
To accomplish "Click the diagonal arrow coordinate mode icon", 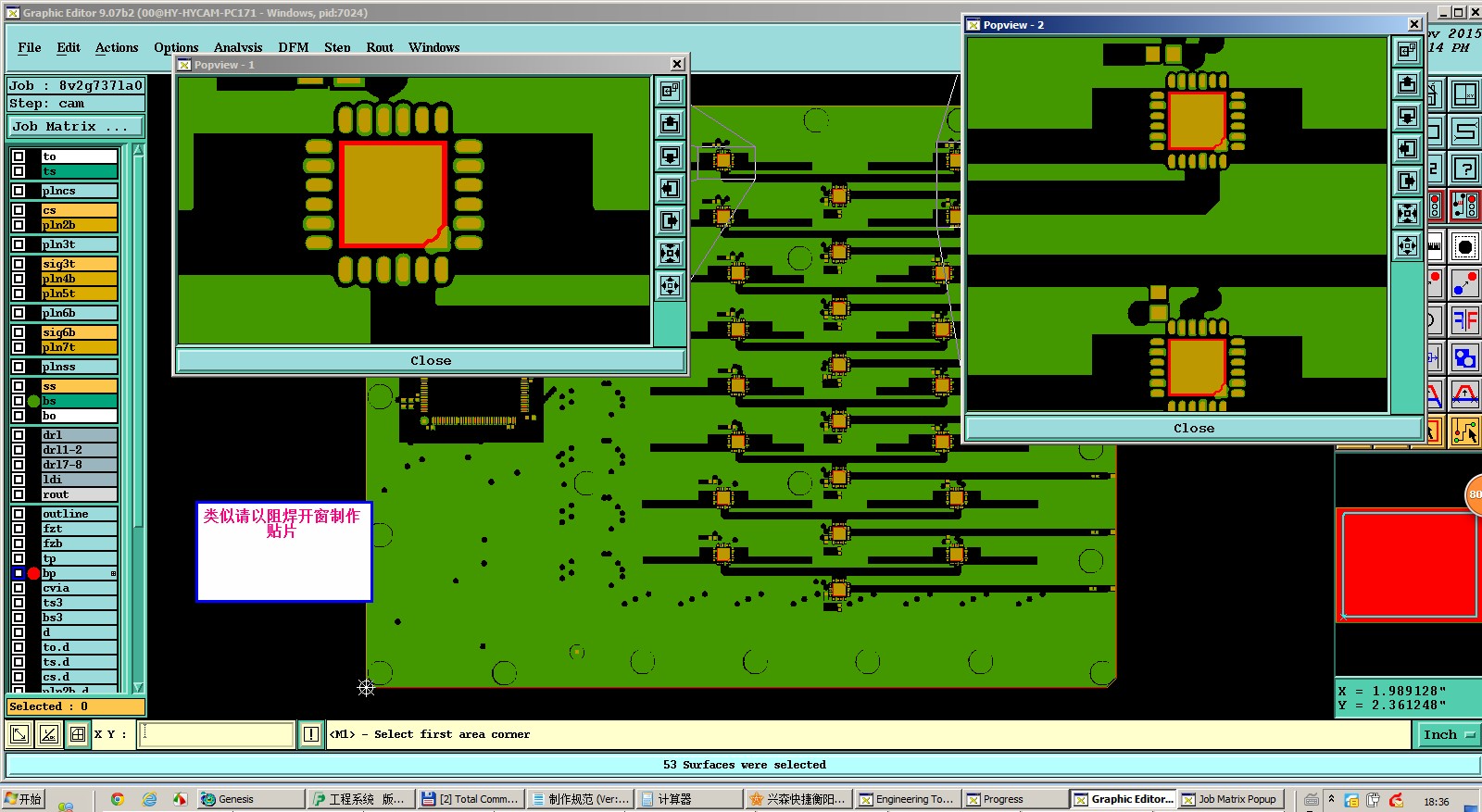I will click(19, 735).
